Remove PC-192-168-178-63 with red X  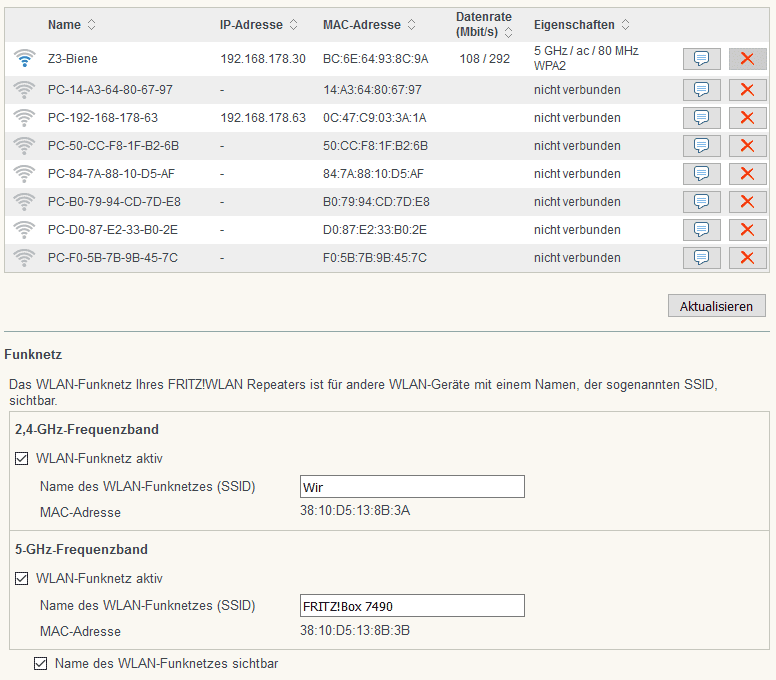747,118
